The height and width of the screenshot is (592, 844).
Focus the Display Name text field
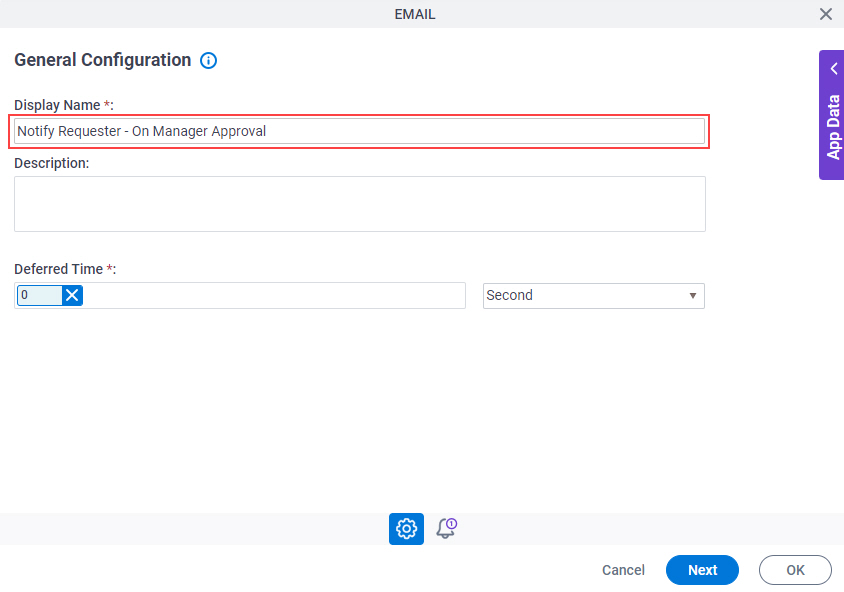359,131
